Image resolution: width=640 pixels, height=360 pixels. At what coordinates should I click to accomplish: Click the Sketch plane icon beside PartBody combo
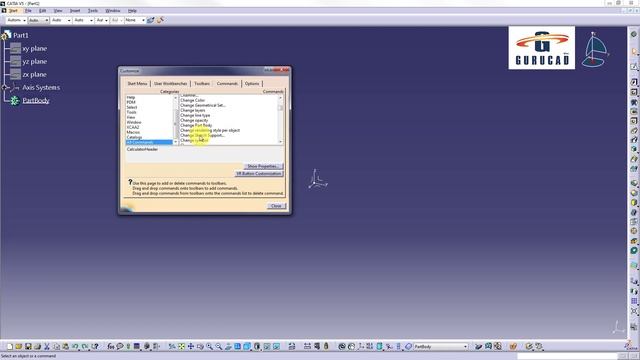(x=408, y=347)
